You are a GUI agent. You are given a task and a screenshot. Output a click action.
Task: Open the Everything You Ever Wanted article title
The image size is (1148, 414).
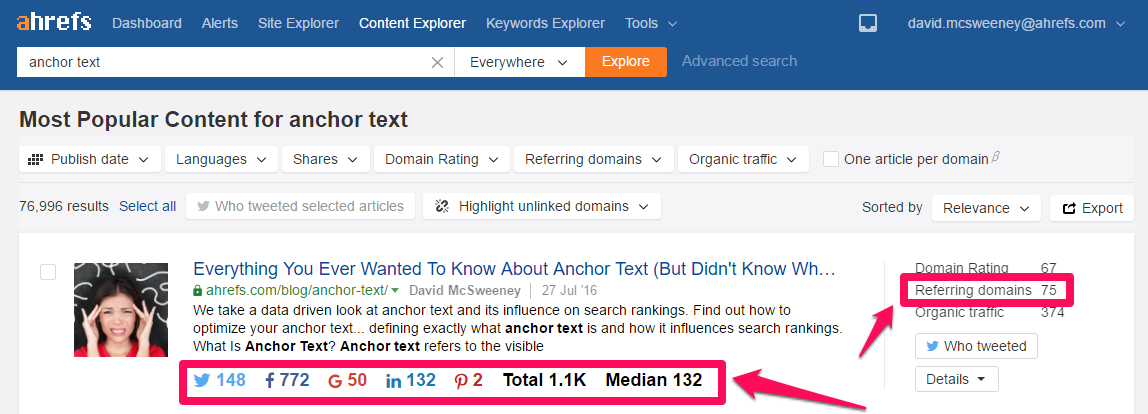(515, 269)
